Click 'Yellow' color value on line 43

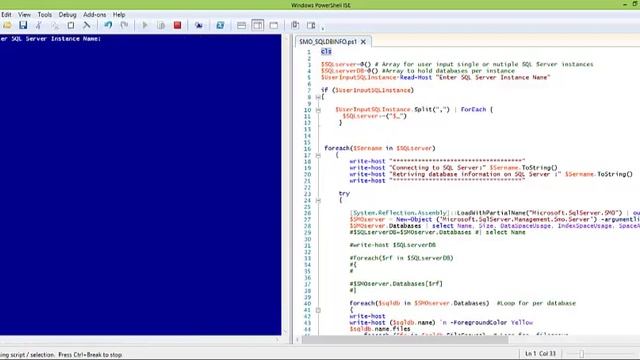[522, 322]
